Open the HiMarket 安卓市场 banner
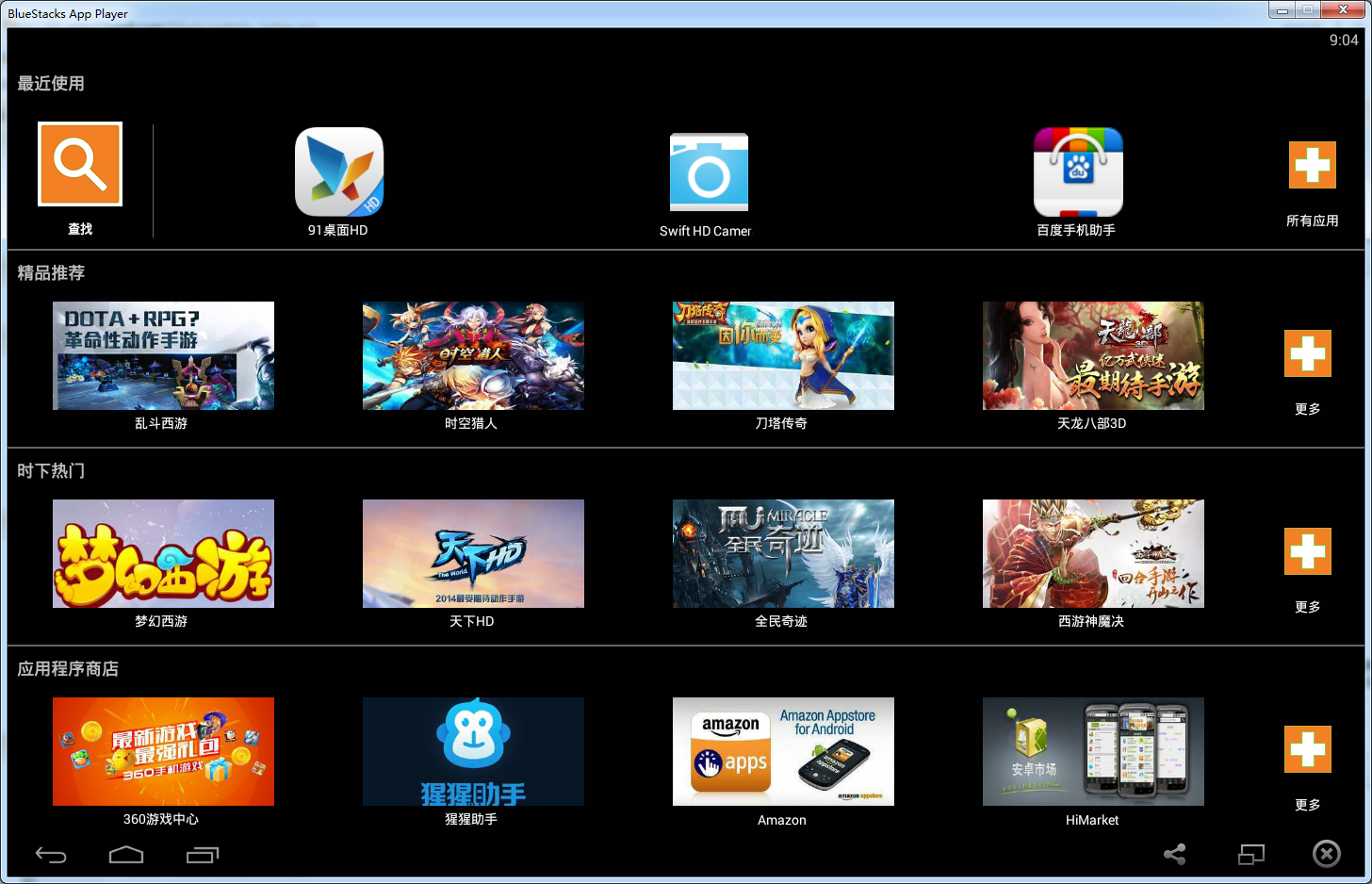The height and width of the screenshot is (884, 1372). point(1093,751)
